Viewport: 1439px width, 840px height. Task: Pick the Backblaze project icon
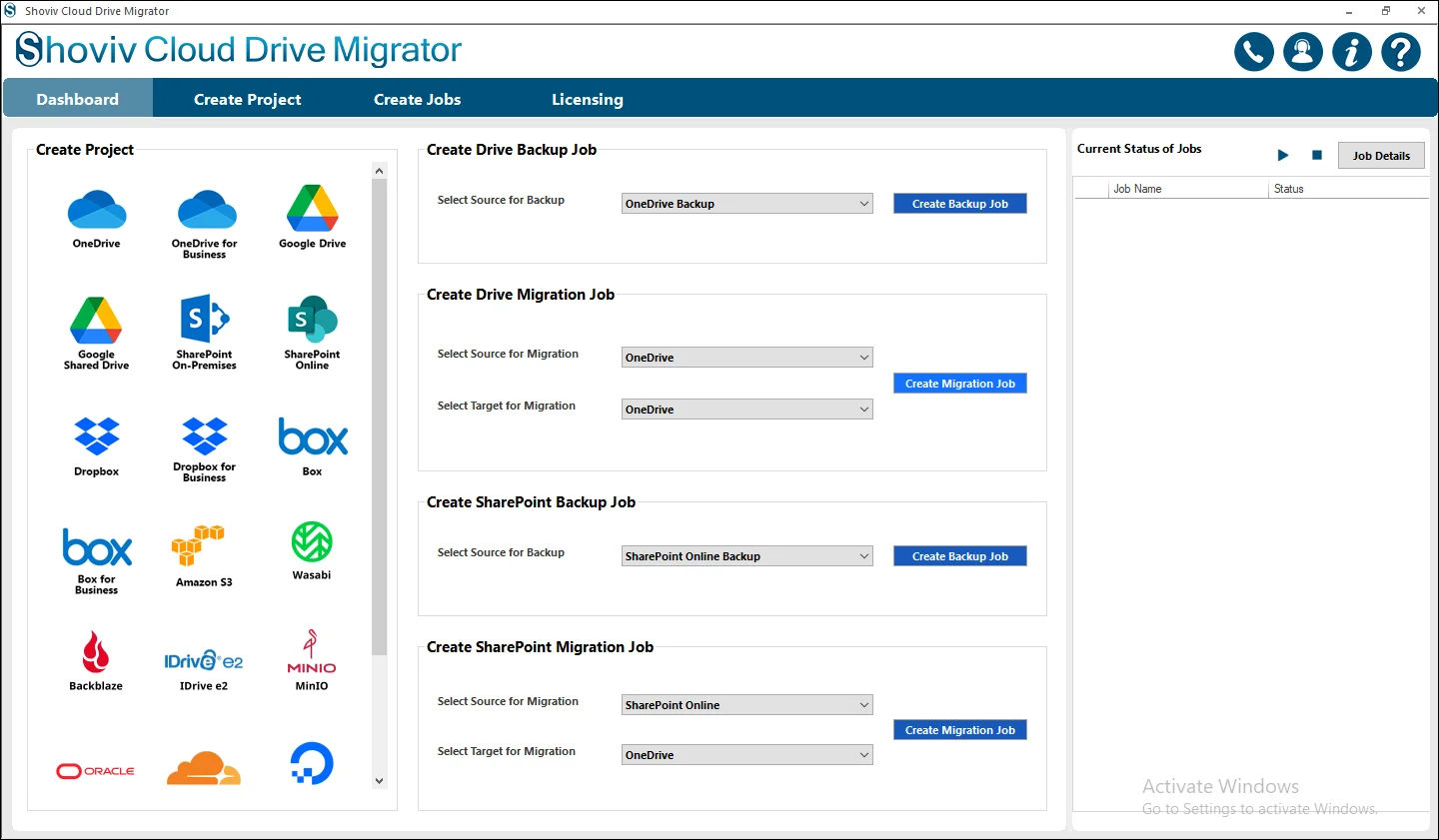tap(96, 653)
